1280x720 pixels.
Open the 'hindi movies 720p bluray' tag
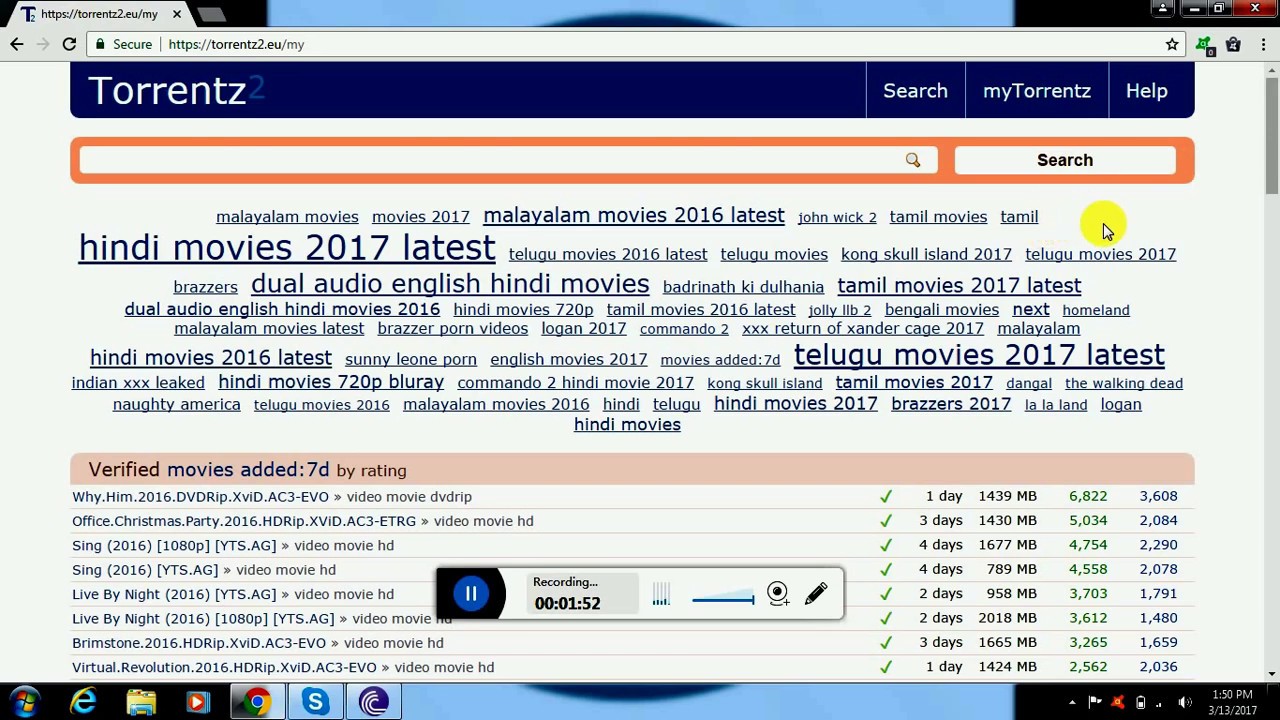point(331,382)
